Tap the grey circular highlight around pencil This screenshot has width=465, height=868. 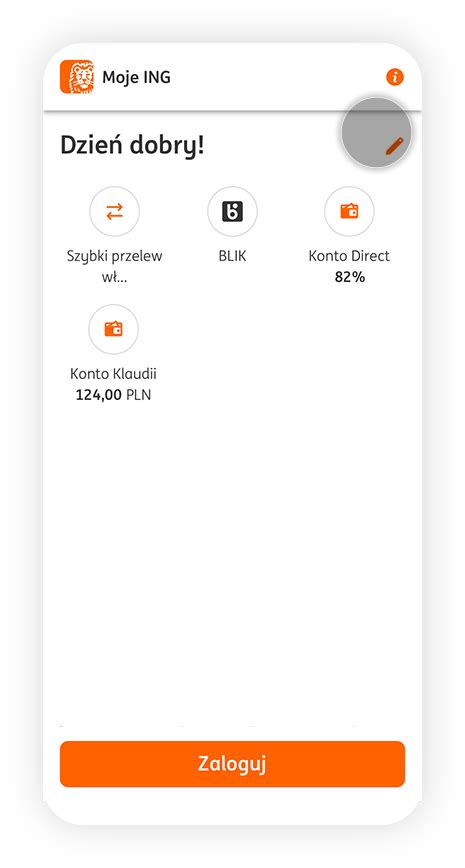(x=376, y=133)
